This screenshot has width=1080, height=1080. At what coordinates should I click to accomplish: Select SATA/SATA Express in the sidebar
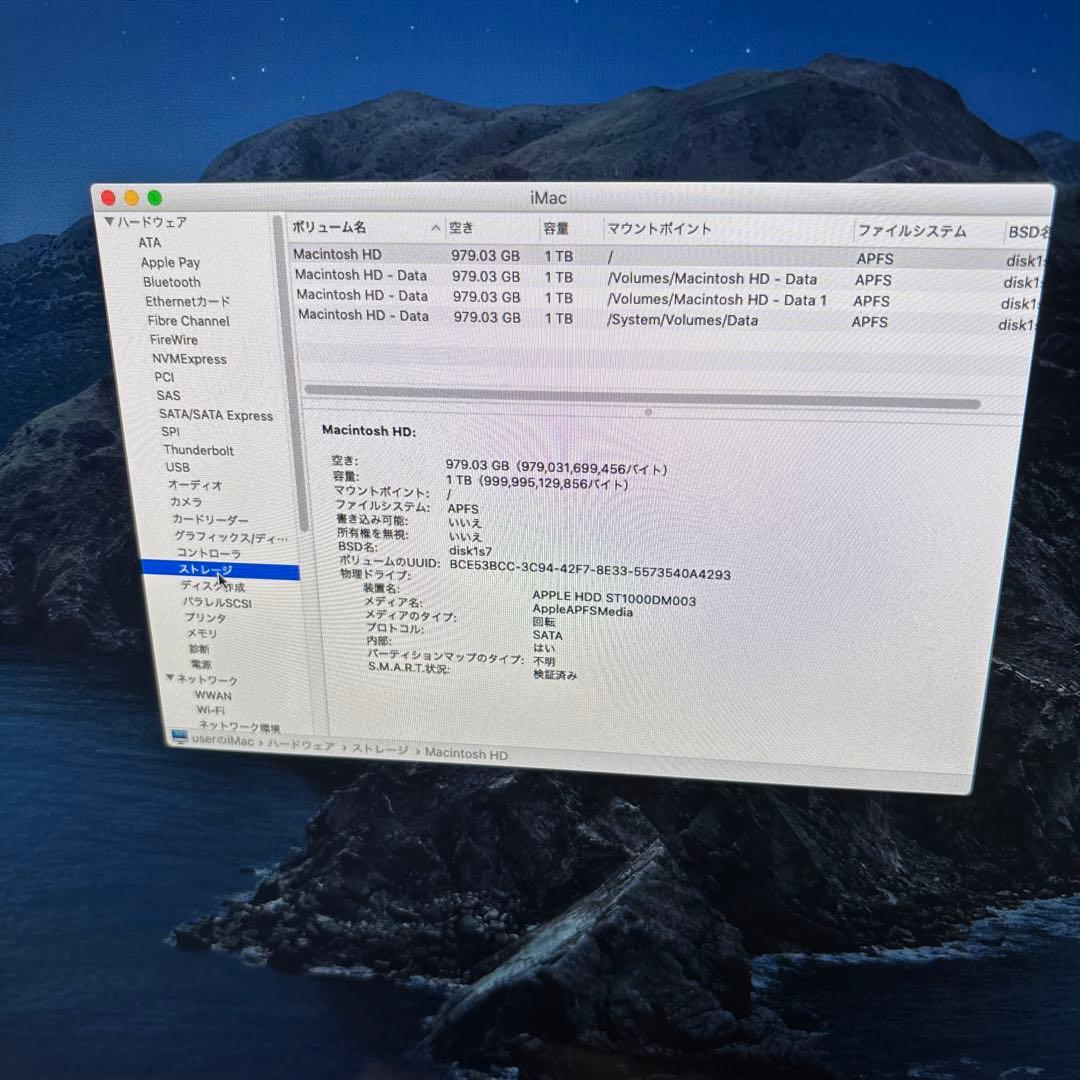218,415
